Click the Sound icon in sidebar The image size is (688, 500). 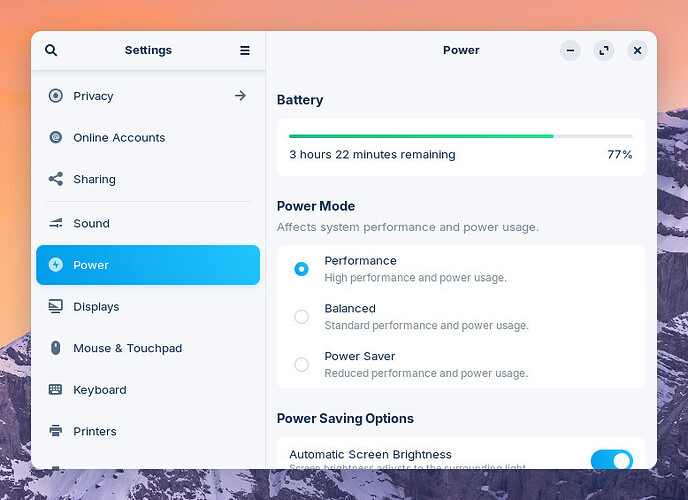point(56,223)
